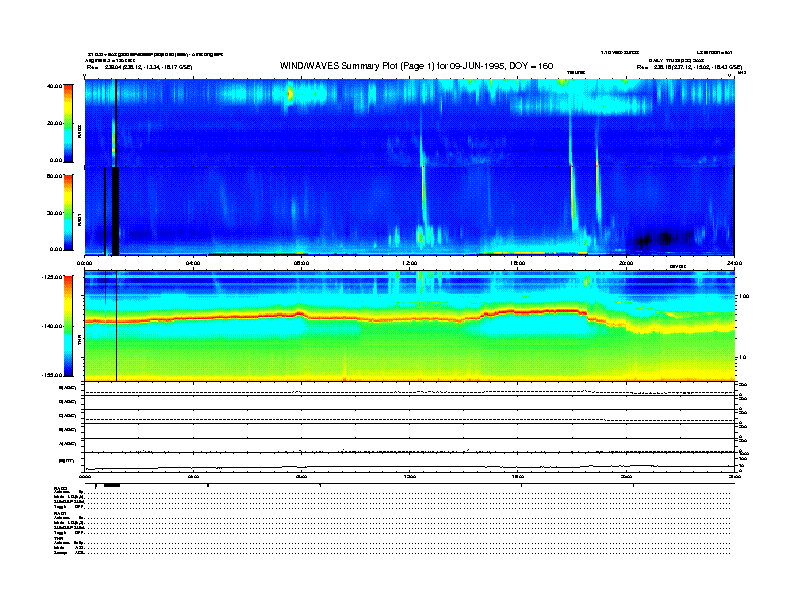Click the -125.00 label on TNR scale

pos(52,277)
